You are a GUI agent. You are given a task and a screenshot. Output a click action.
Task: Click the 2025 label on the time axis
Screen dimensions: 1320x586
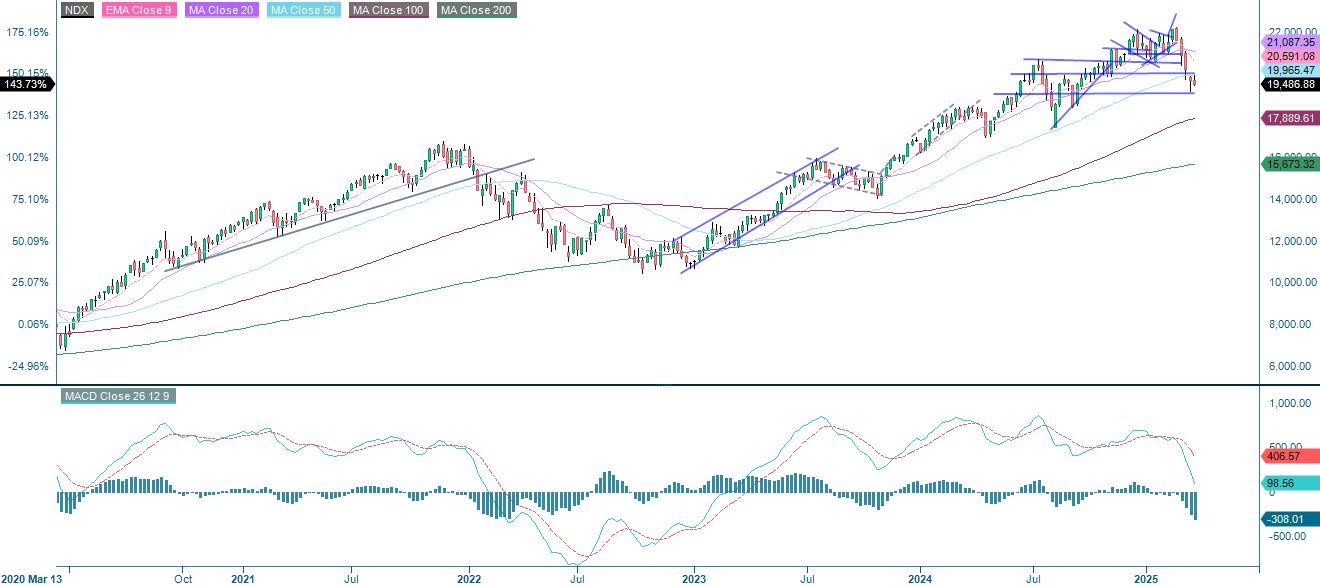(x=1144, y=578)
